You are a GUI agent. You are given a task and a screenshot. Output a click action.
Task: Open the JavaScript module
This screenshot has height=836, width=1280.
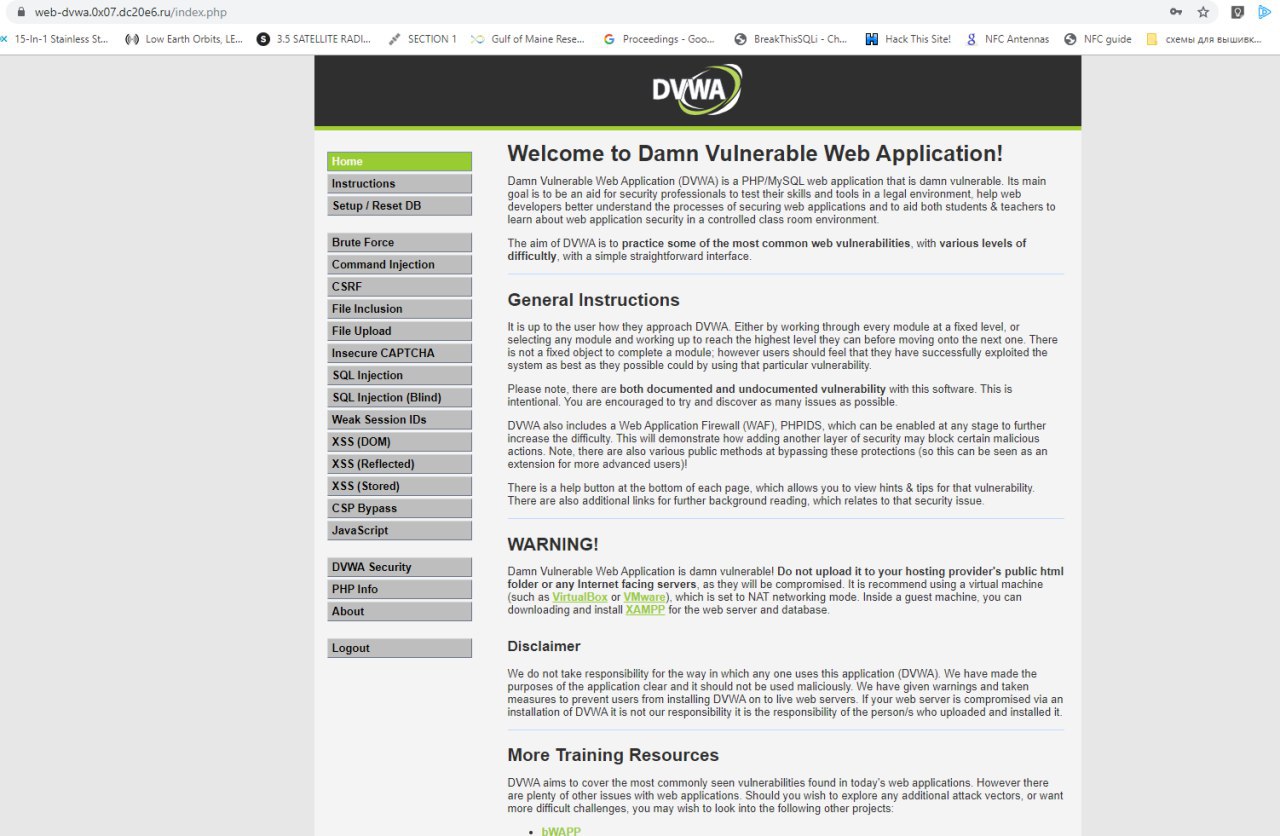pyautogui.click(x=399, y=531)
